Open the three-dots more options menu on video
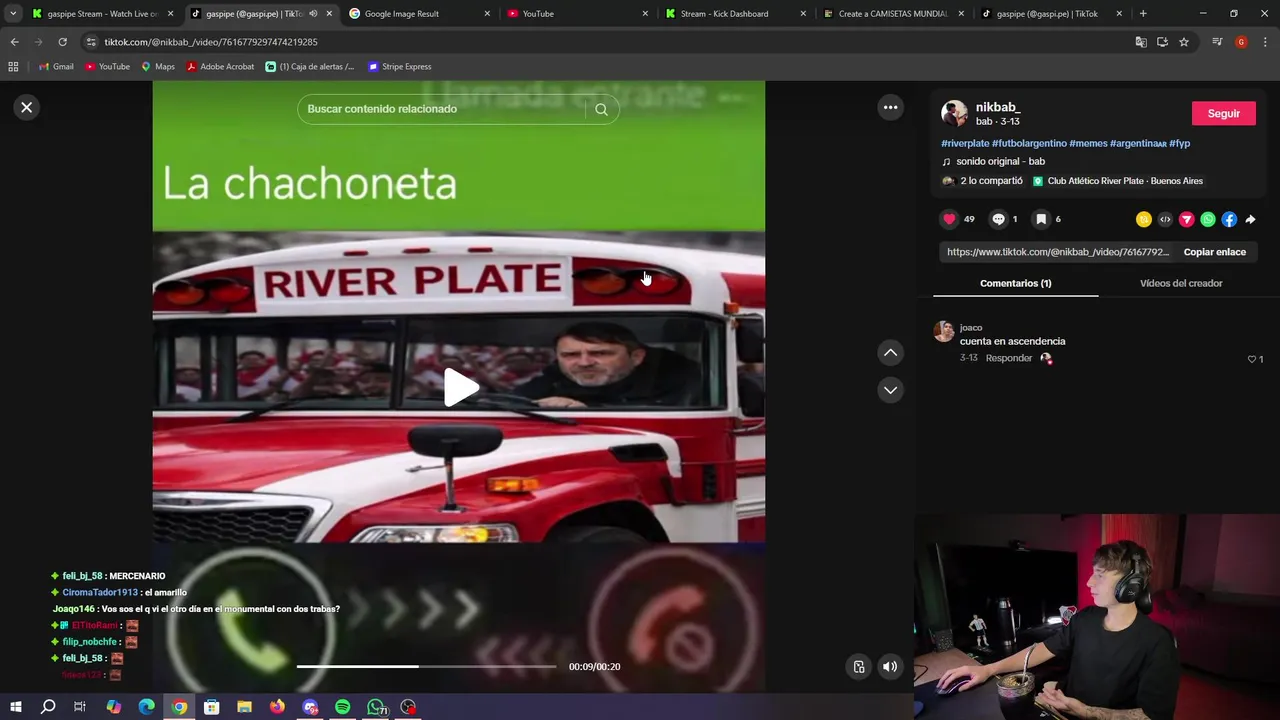1280x720 pixels. click(890, 107)
